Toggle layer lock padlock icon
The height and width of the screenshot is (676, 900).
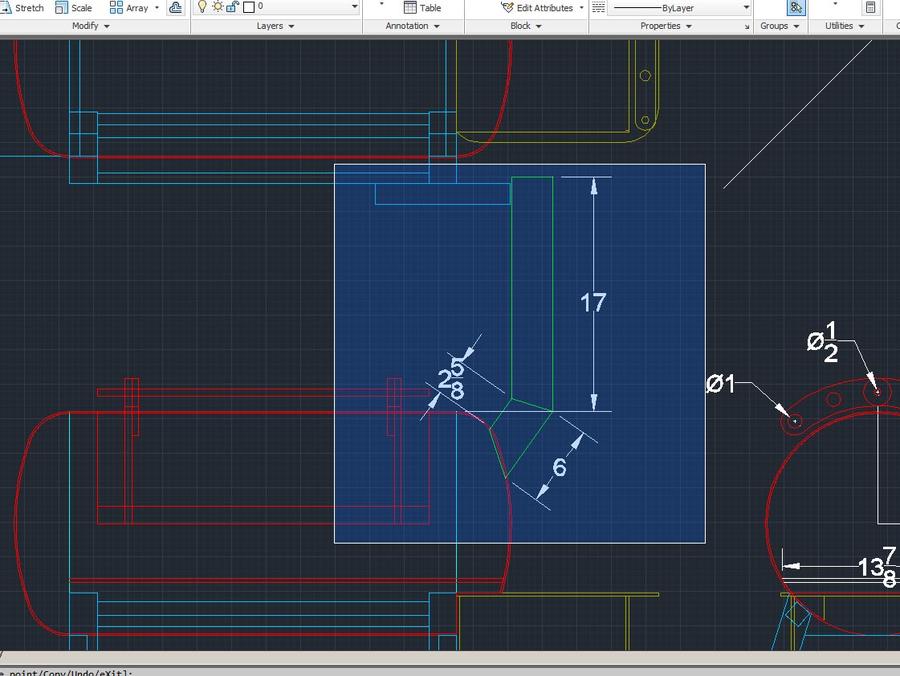pyautogui.click(x=232, y=6)
